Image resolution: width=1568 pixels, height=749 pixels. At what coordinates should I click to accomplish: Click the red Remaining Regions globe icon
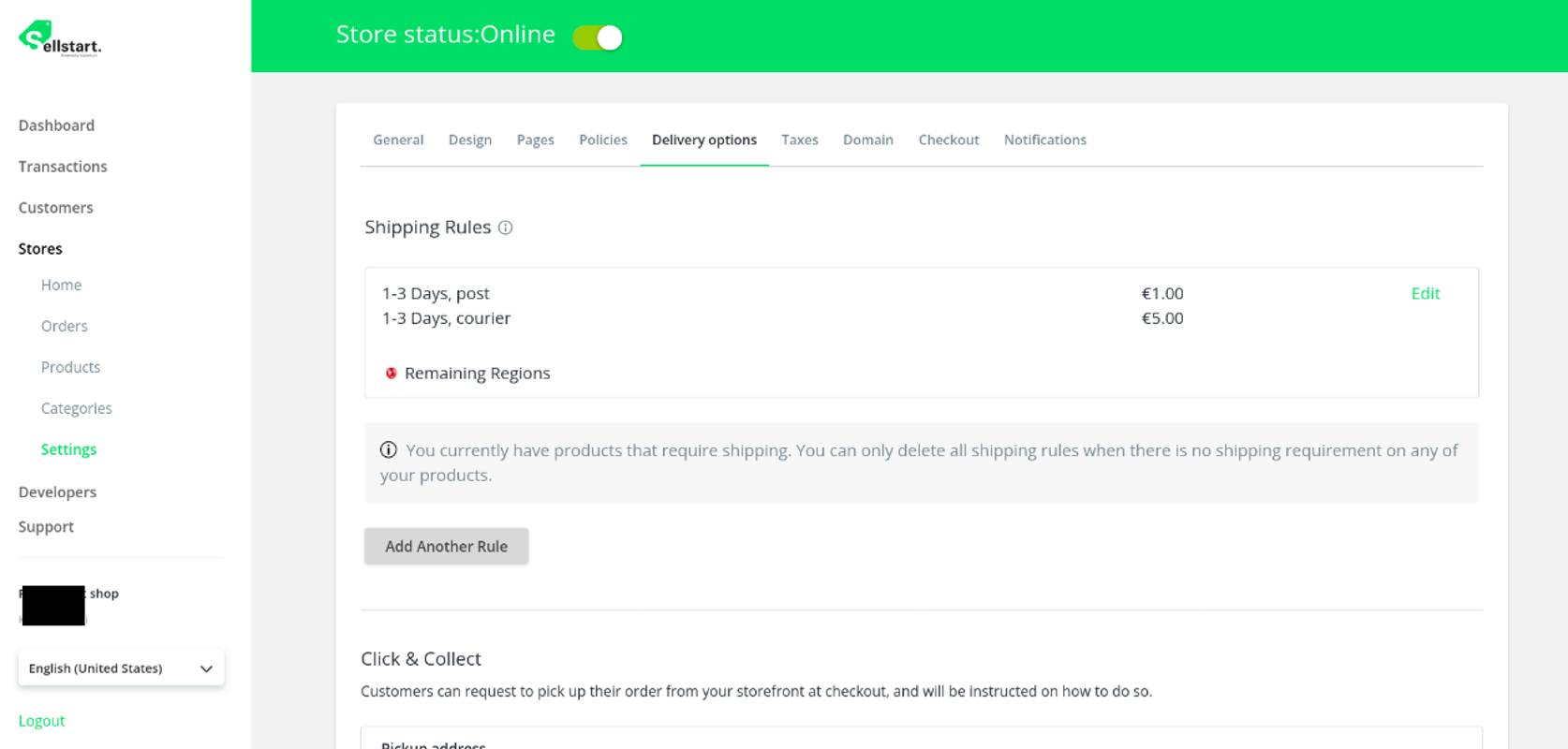[x=391, y=373]
